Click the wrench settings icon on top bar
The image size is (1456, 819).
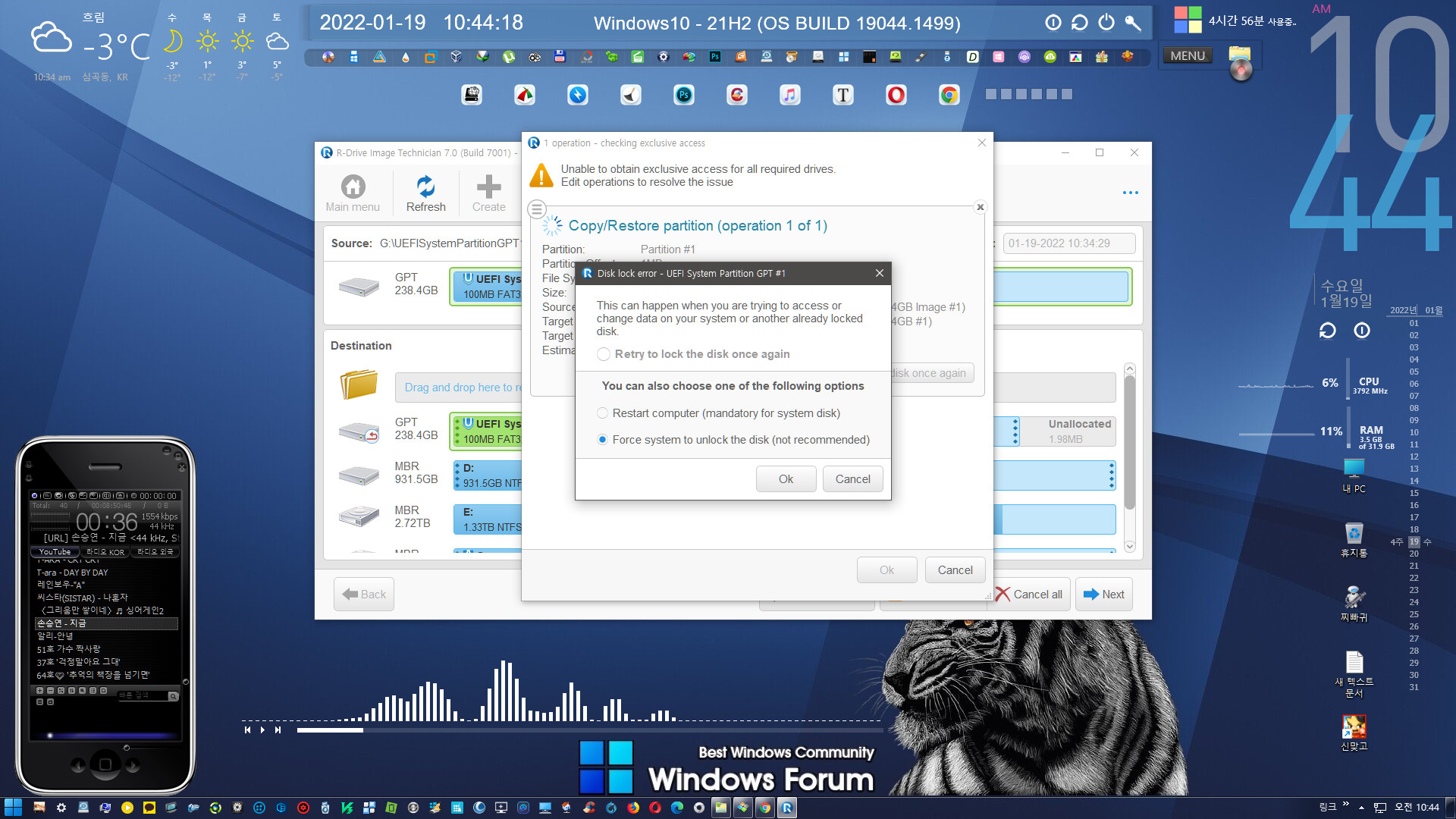point(1133,23)
